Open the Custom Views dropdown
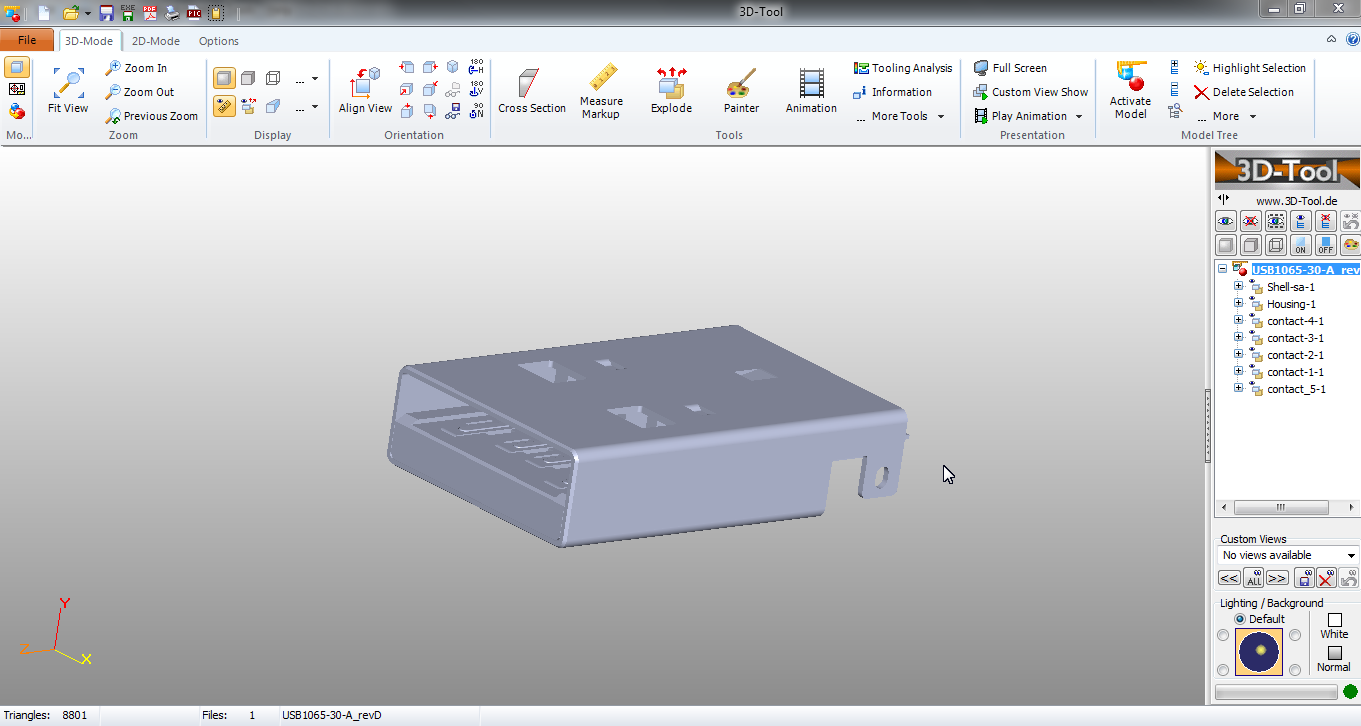 click(1351, 555)
